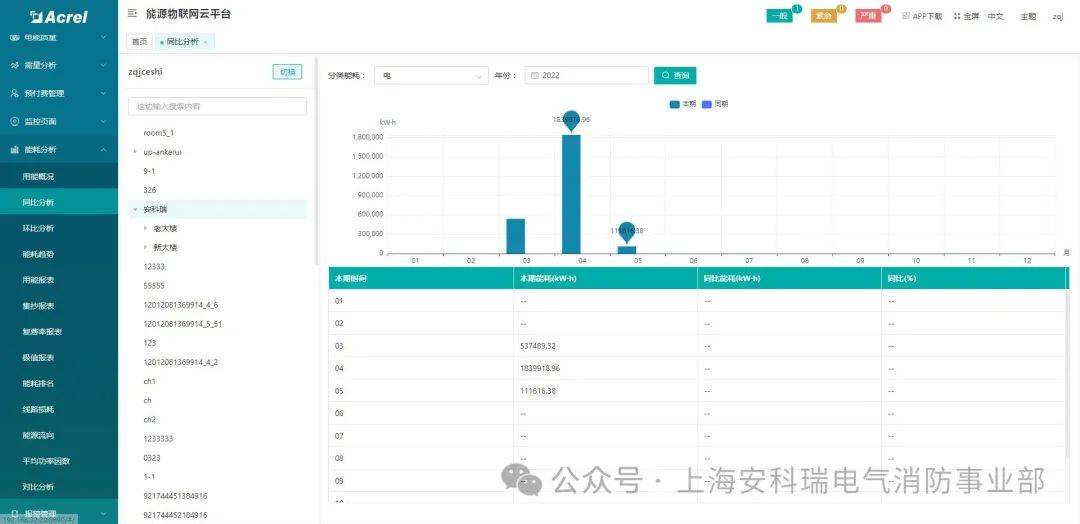Click the 紧急 alarm badge button
Image resolution: width=1080 pixels, height=524 pixels.
824,17
